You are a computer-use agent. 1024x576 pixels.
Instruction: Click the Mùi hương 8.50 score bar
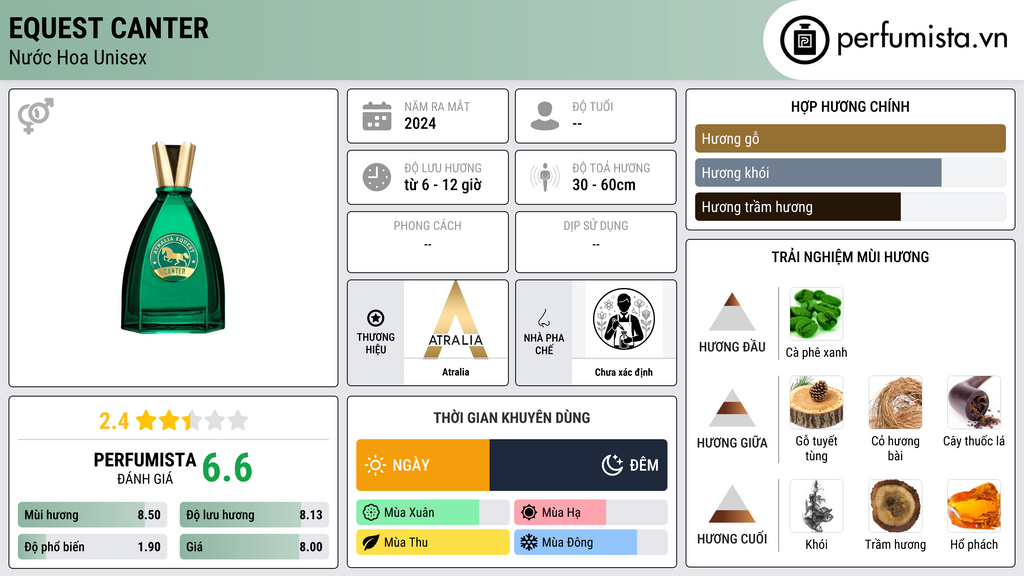pyautogui.click(x=92, y=515)
